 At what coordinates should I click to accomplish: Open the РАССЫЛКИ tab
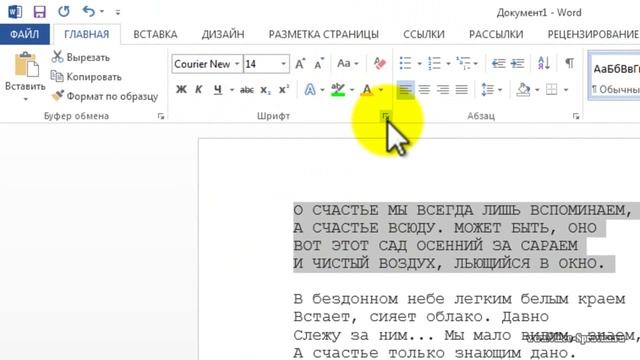coord(496,34)
